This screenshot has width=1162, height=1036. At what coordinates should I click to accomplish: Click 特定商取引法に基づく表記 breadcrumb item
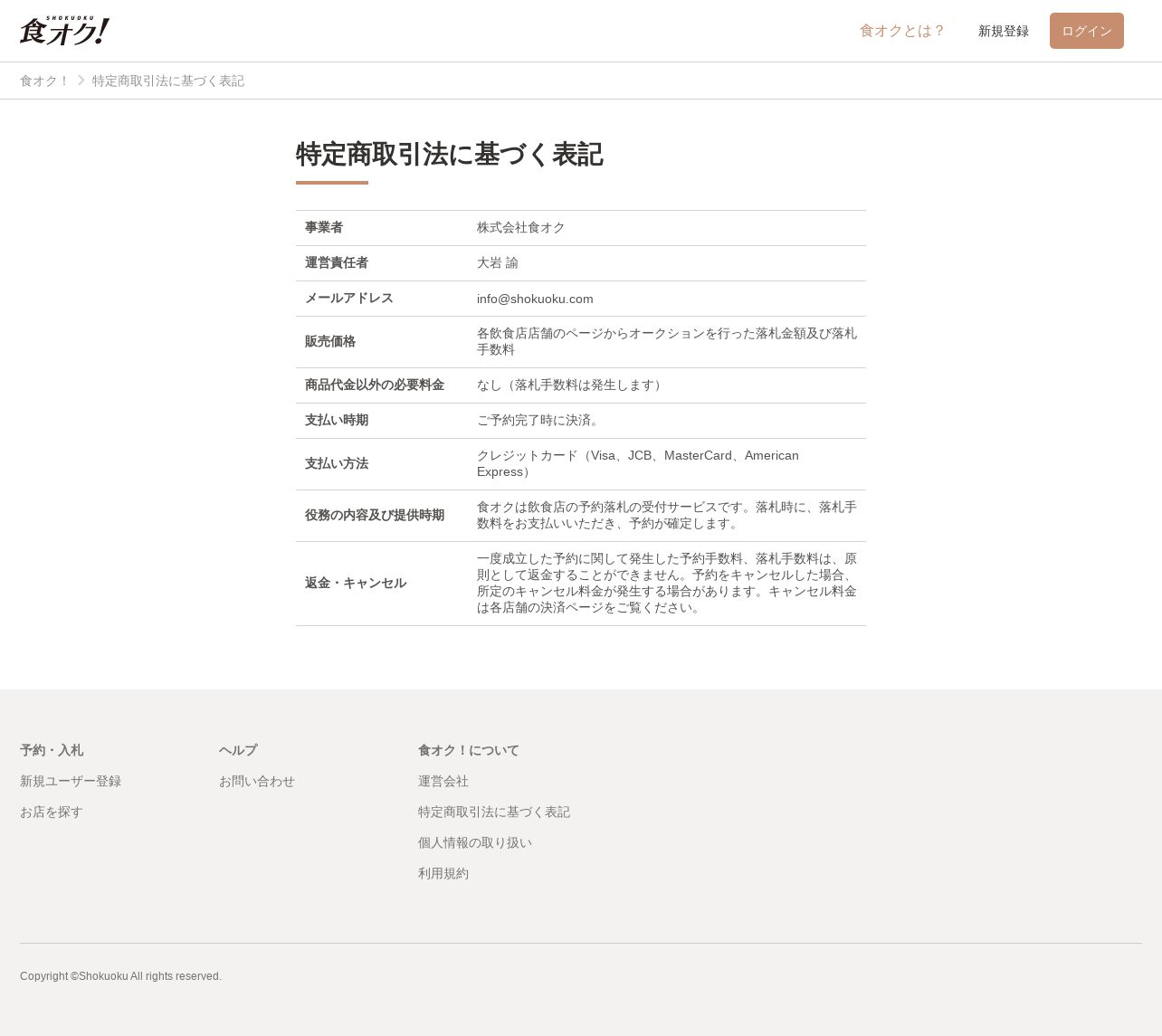[168, 81]
